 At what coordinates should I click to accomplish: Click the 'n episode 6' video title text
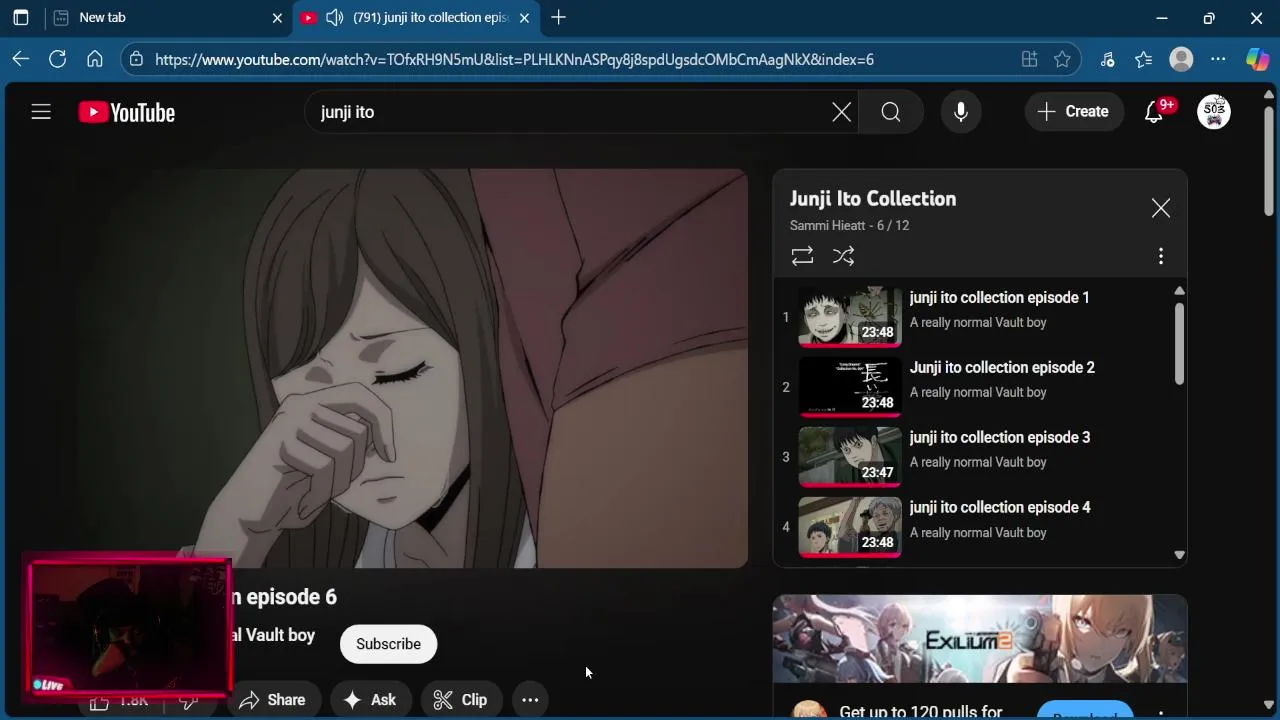(x=284, y=597)
